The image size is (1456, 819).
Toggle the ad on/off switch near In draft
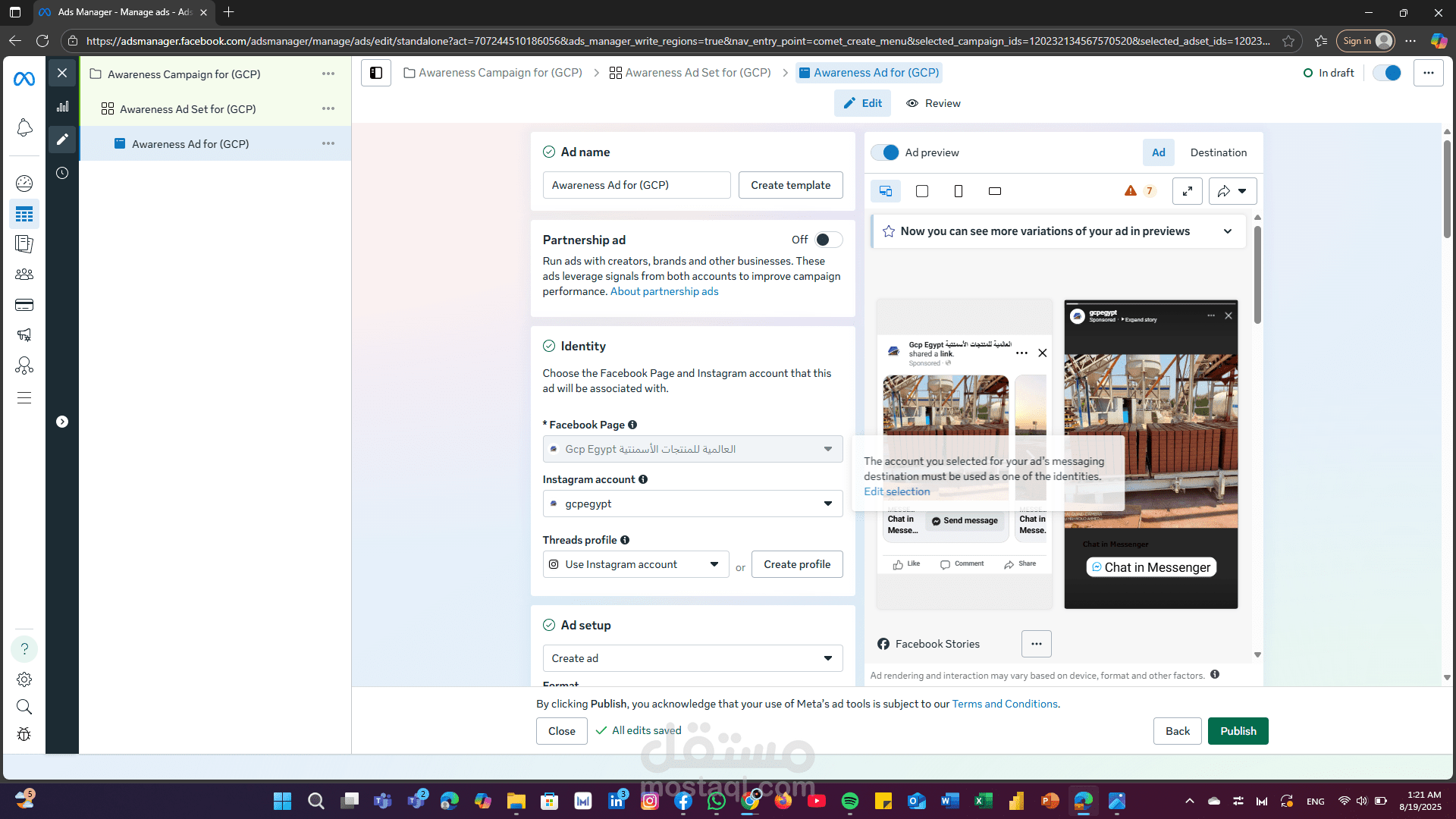pos(1387,73)
